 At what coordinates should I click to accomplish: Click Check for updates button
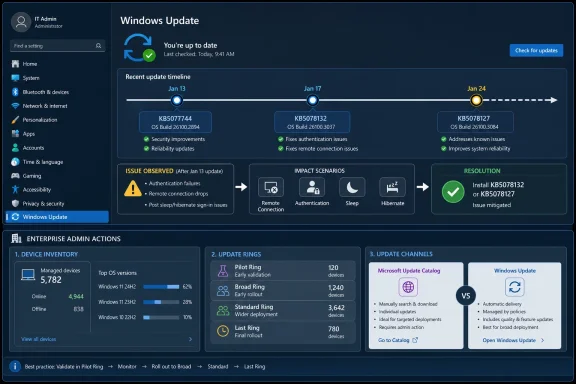point(536,50)
